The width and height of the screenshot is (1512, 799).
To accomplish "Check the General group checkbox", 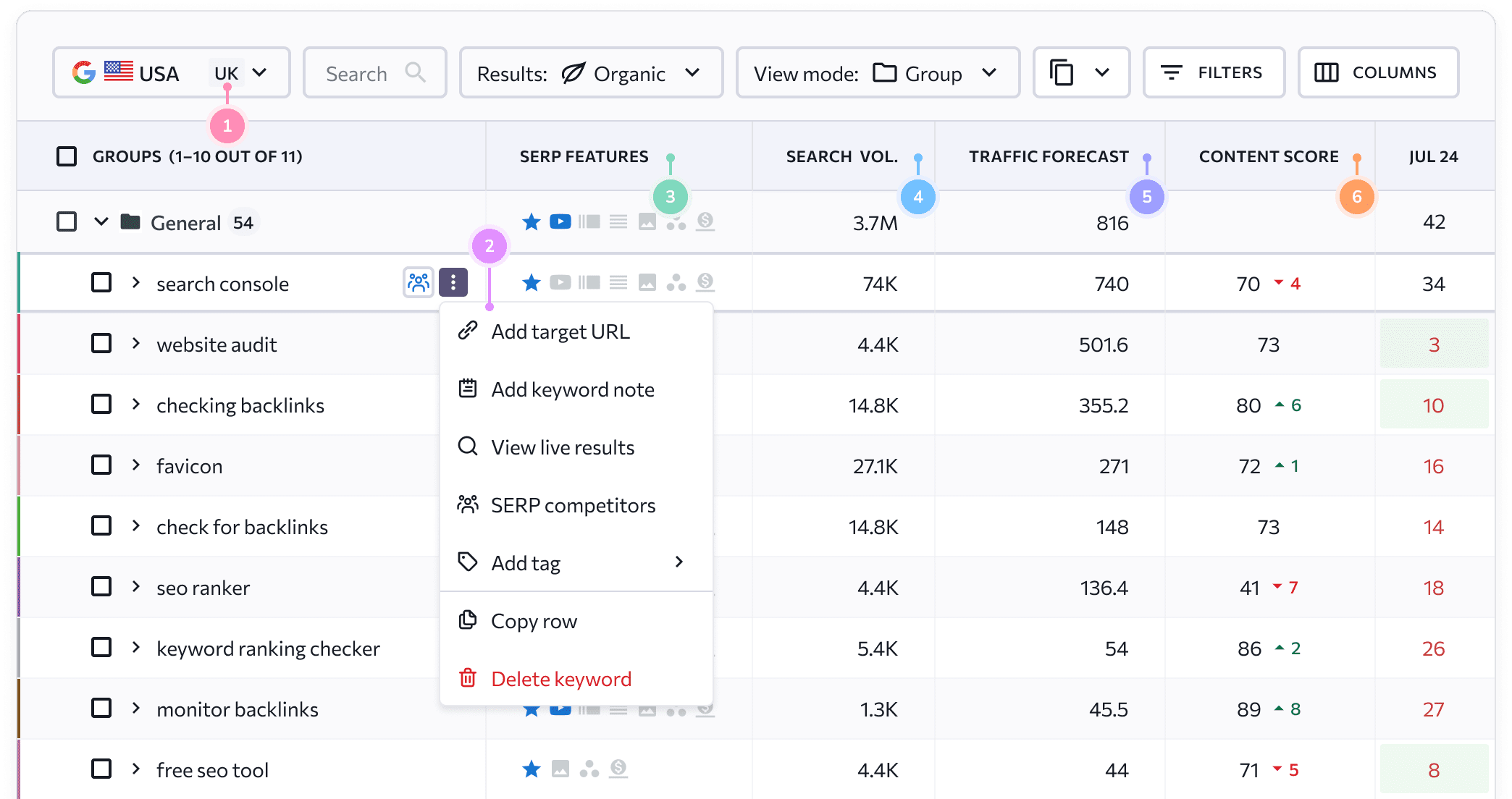I will coord(67,221).
